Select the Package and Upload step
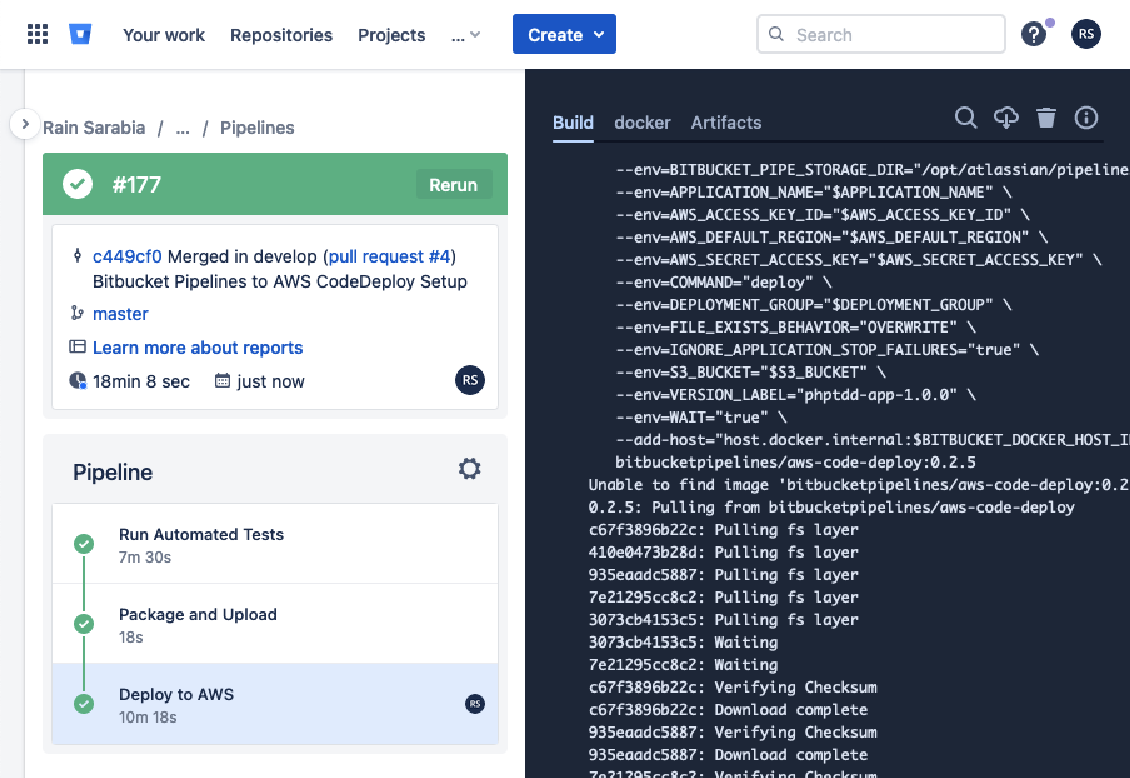 [275, 624]
